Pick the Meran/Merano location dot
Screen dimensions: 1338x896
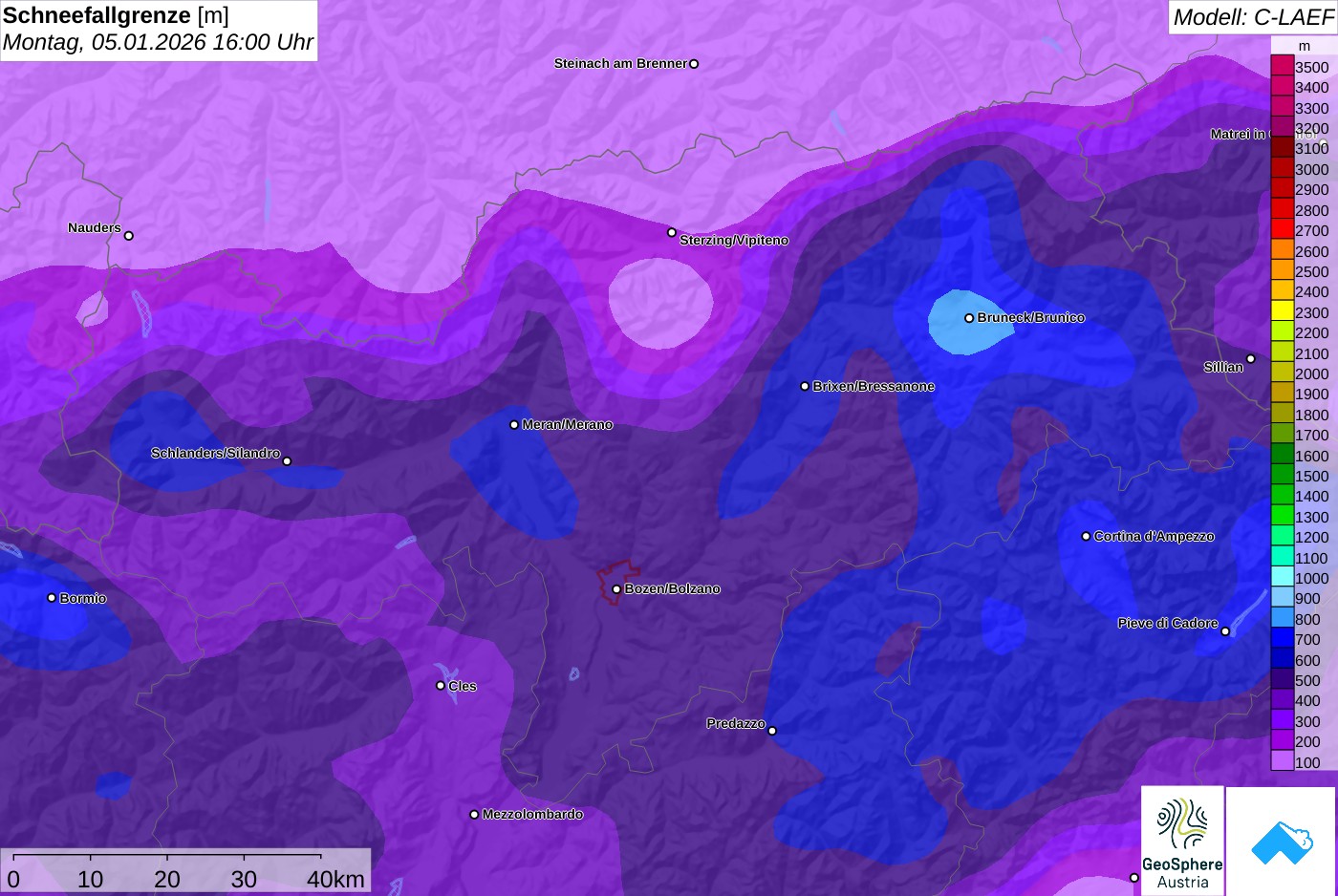(x=514, y=425)
